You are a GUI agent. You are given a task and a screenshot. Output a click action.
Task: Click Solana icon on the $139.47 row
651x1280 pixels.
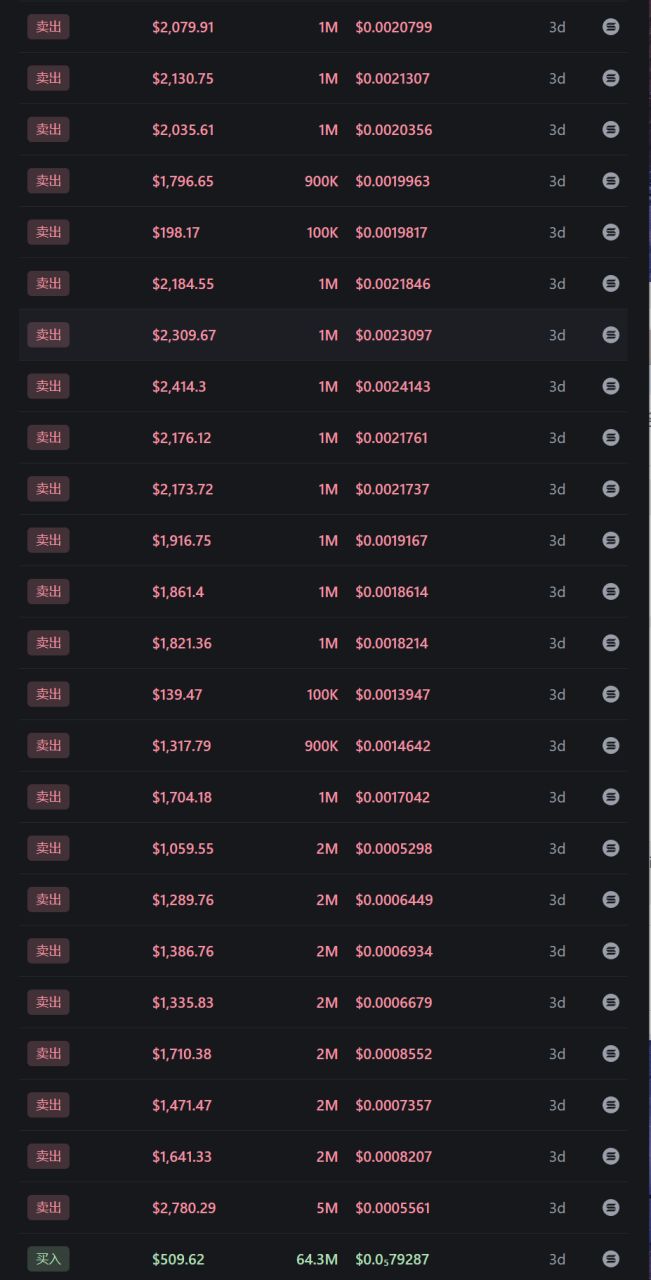611,694
